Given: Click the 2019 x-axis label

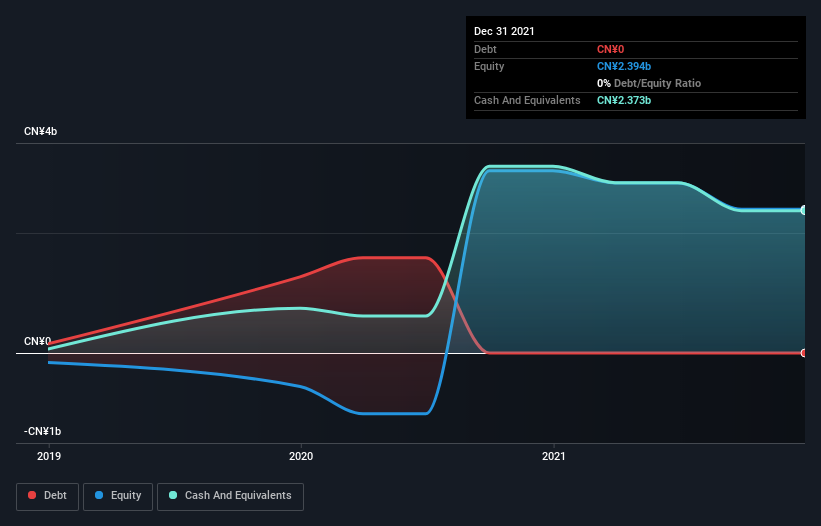Looking at the screenshot, I should [49, 456].
